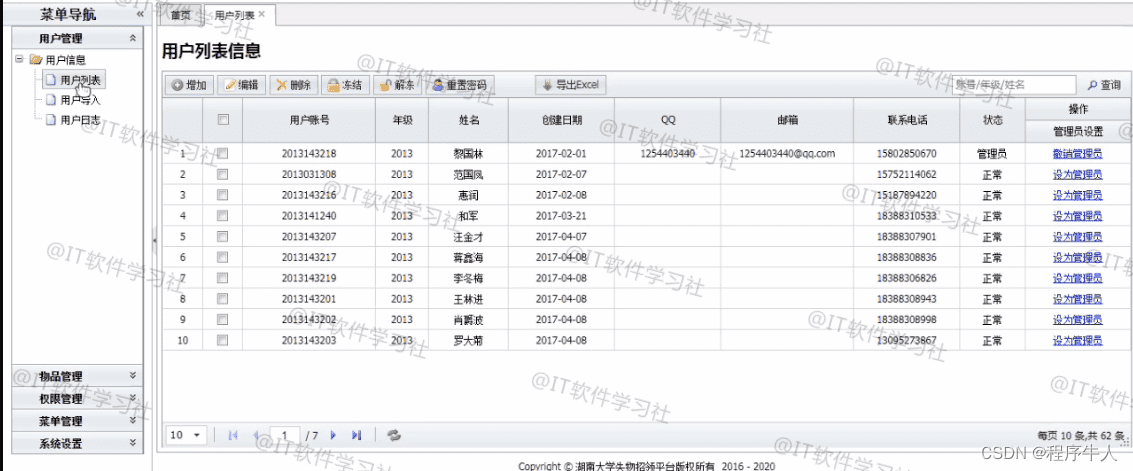Click the 重置密码 reset password button
This screenshot has height=471, width=1133.
[460, 85]
